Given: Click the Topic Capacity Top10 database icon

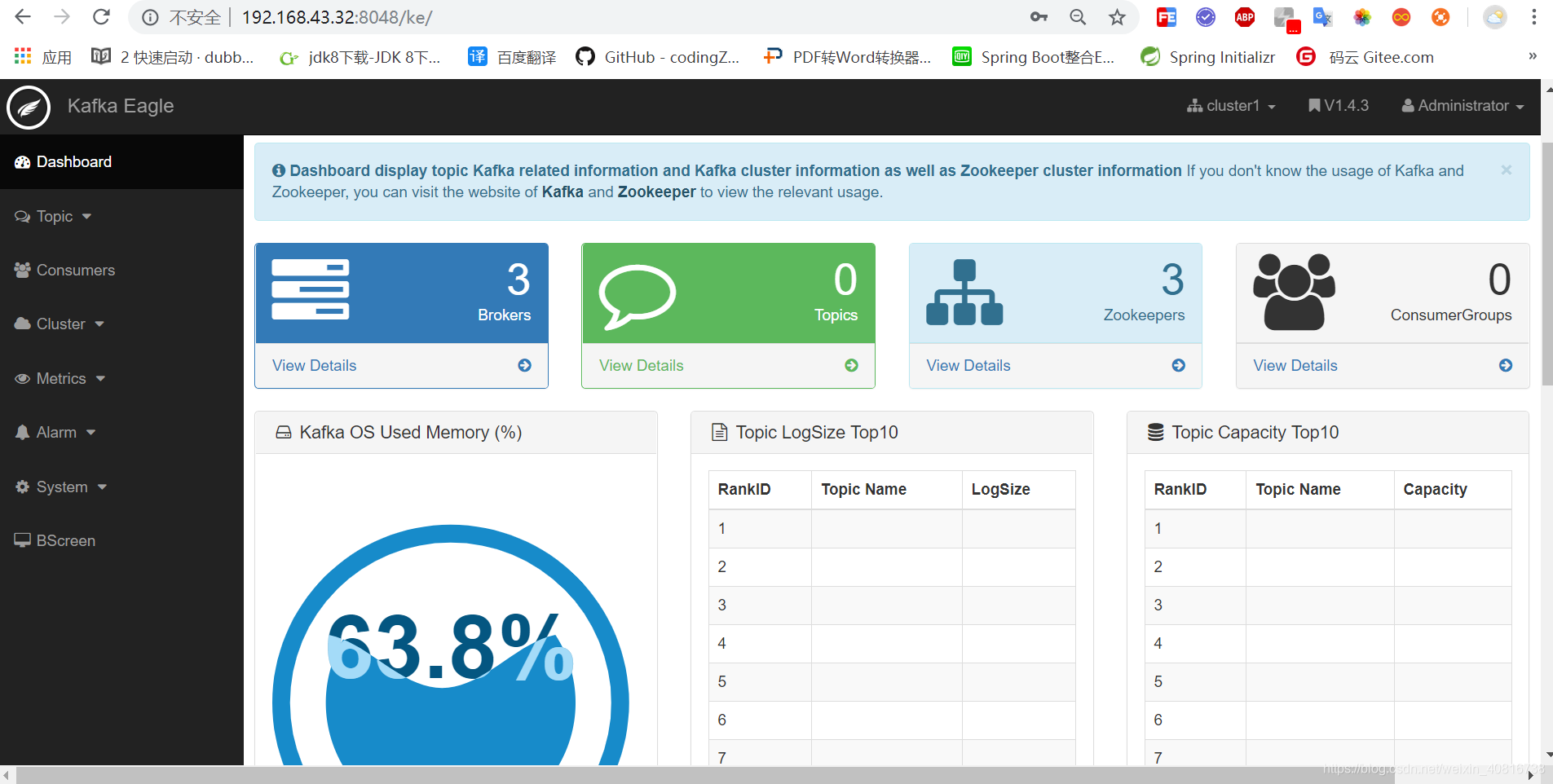Looking at the screenshot, I should pos(1156,432).
